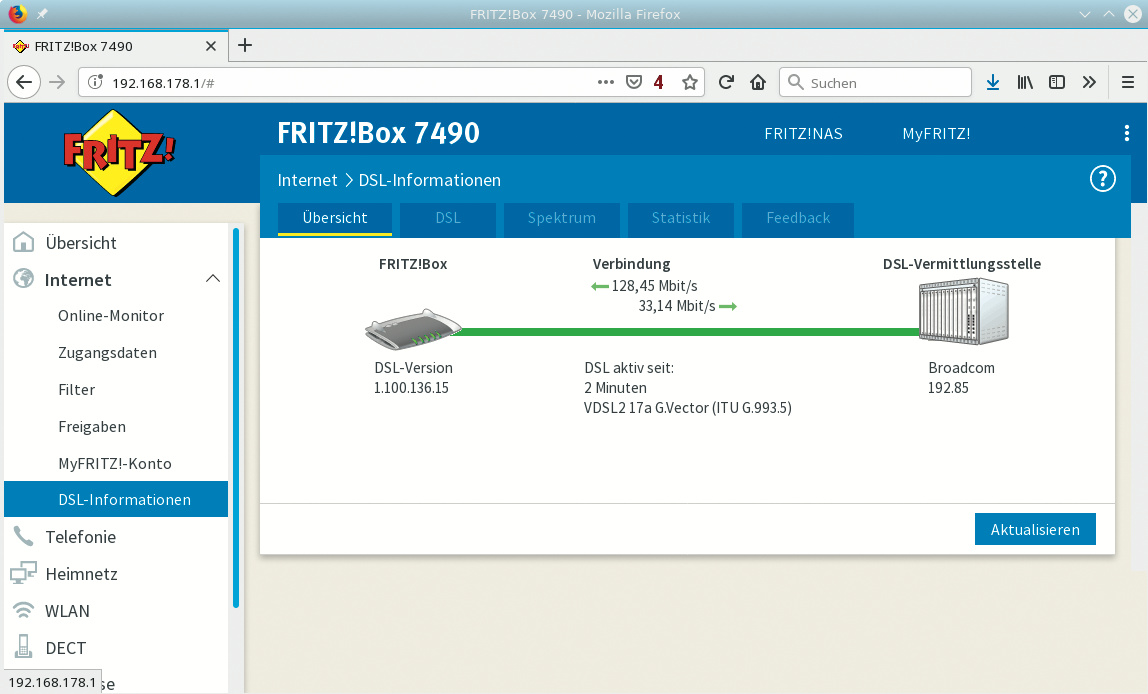Open the FRITZ!Box three-dot options menu

pyautogui.click(x=1126, y=133)
